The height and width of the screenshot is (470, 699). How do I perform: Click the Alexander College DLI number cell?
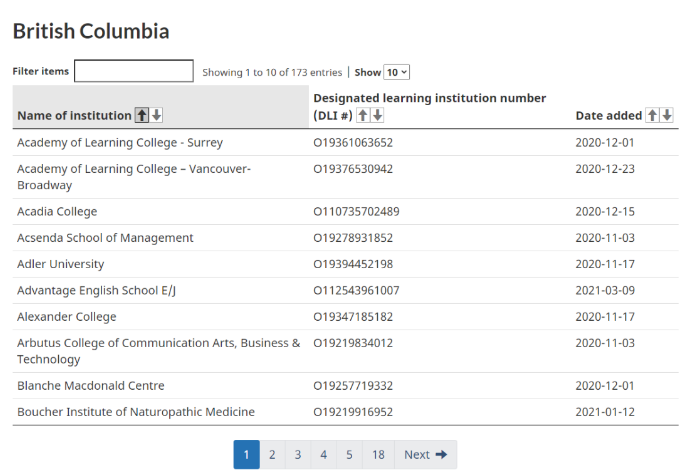tap(353, 317)
